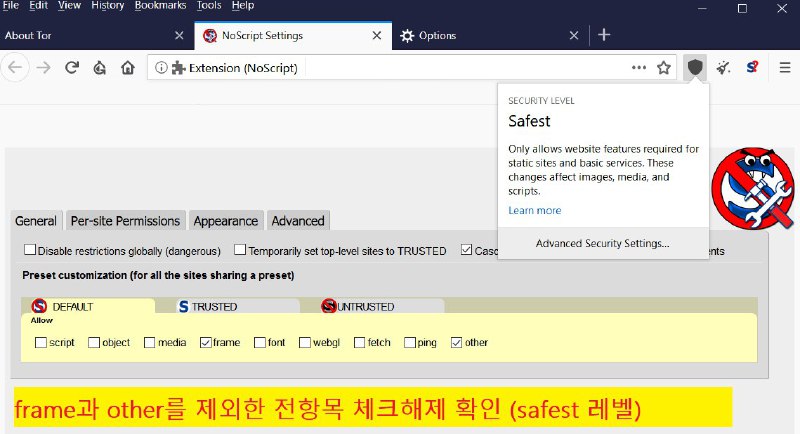Close the About Tor tab
The width and height of the screenshot is (800, 434).
click(179, 35)
